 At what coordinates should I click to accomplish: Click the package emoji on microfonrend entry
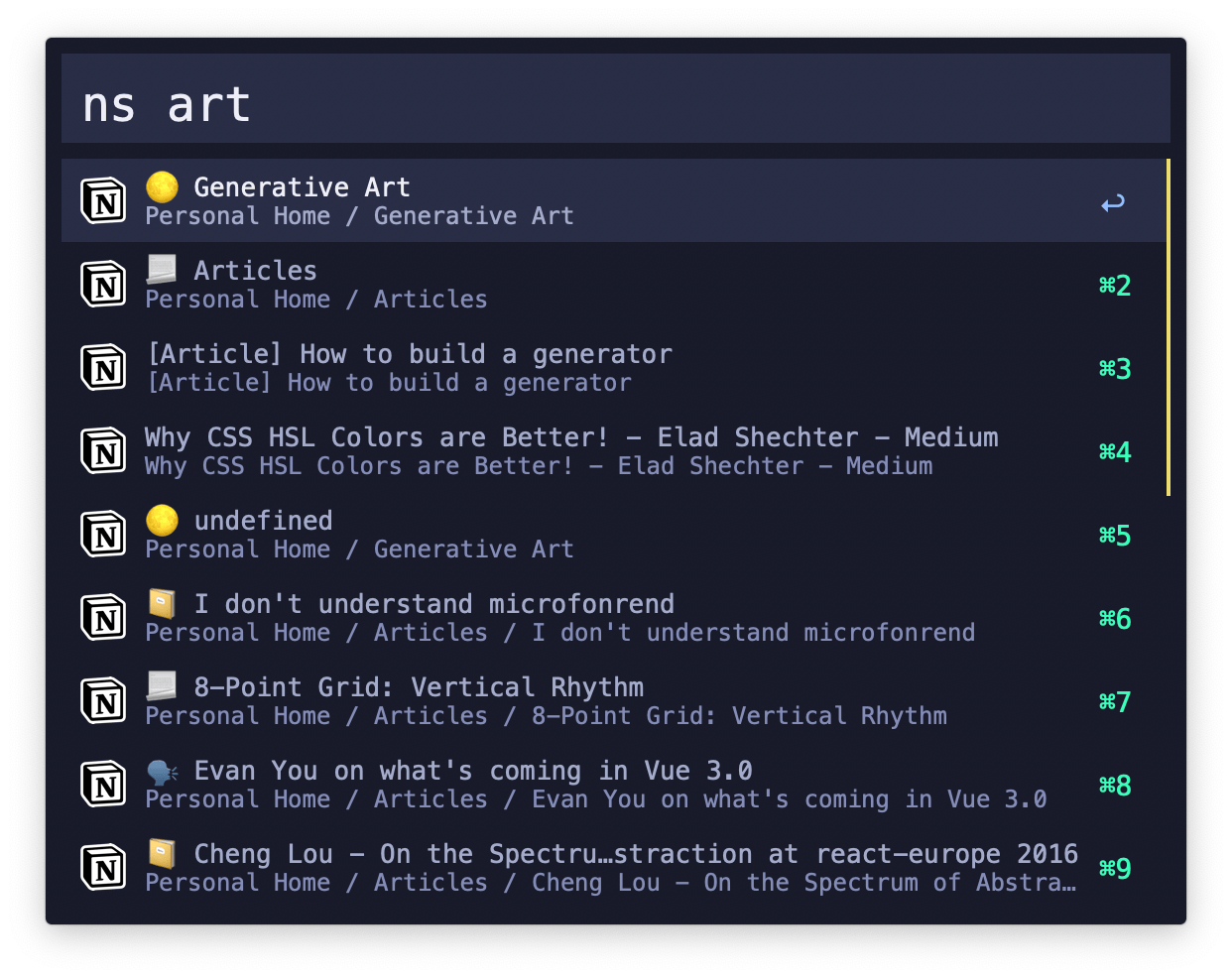[x=162, y=602]
